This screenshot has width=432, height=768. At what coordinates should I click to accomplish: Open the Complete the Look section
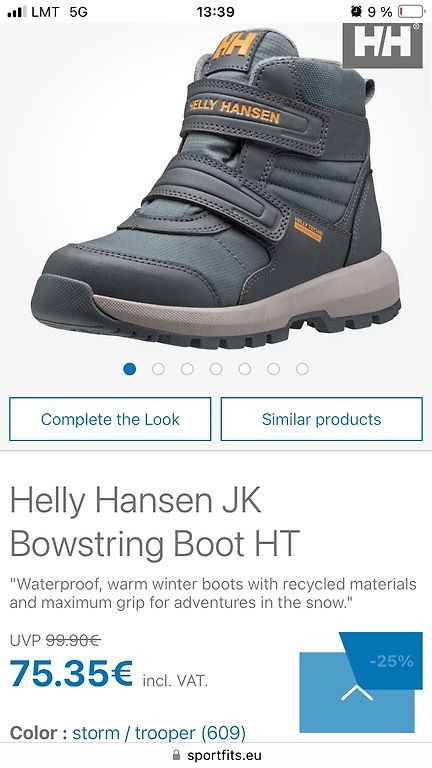tap(110, 419)
